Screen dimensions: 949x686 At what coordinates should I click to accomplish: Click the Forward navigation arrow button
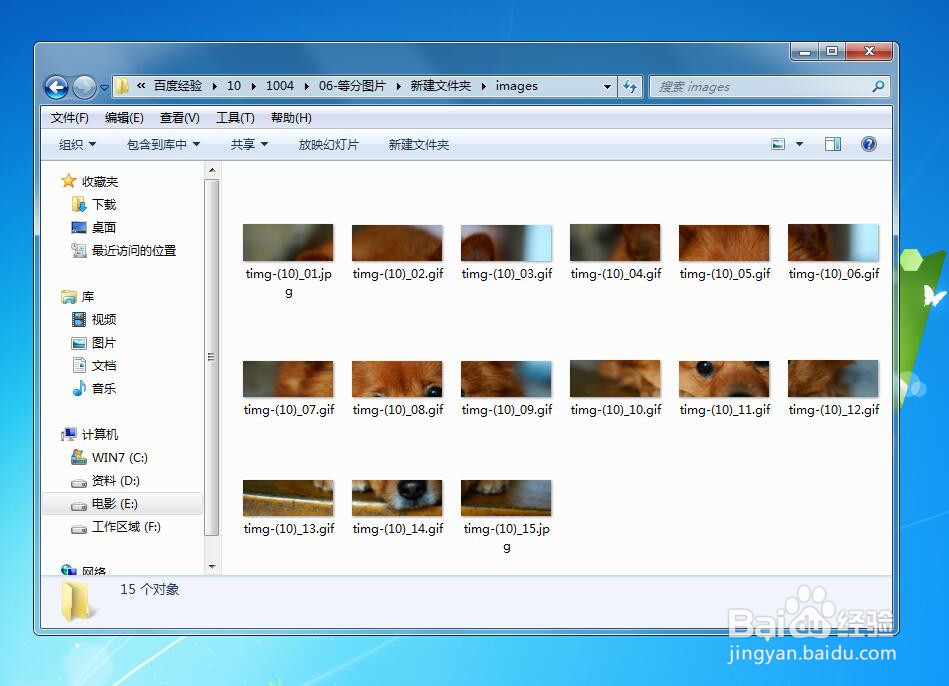click(x=84, y=87)
